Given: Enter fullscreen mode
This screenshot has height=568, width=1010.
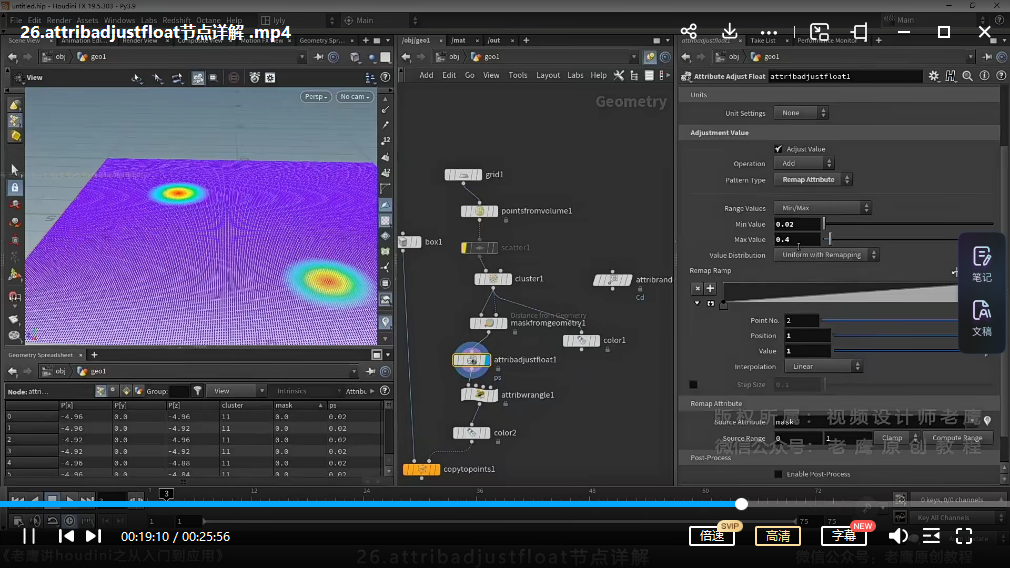Looking at the screenshot, I should (x=964, y=536).
